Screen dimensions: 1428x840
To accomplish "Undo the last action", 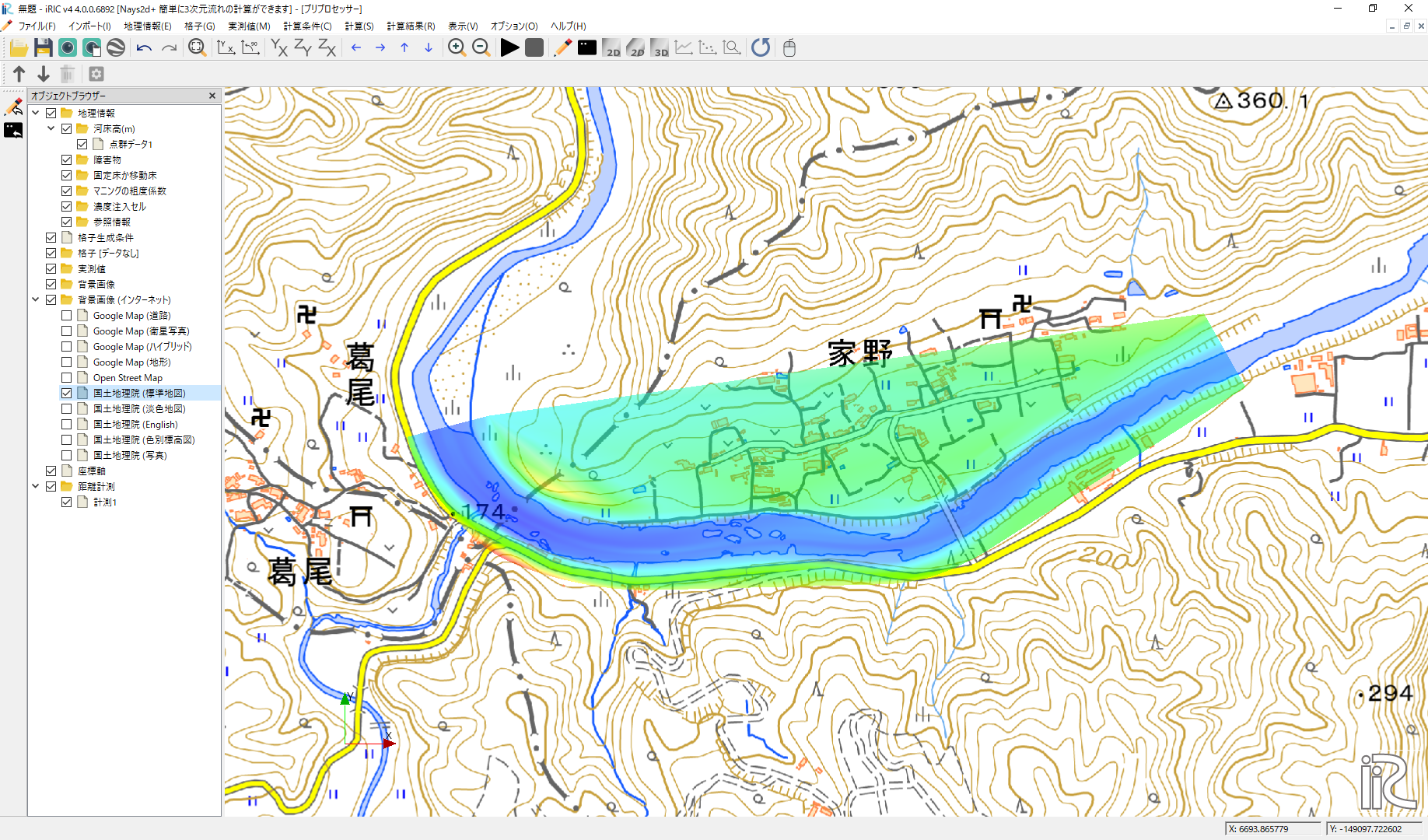I will [144, 48].
